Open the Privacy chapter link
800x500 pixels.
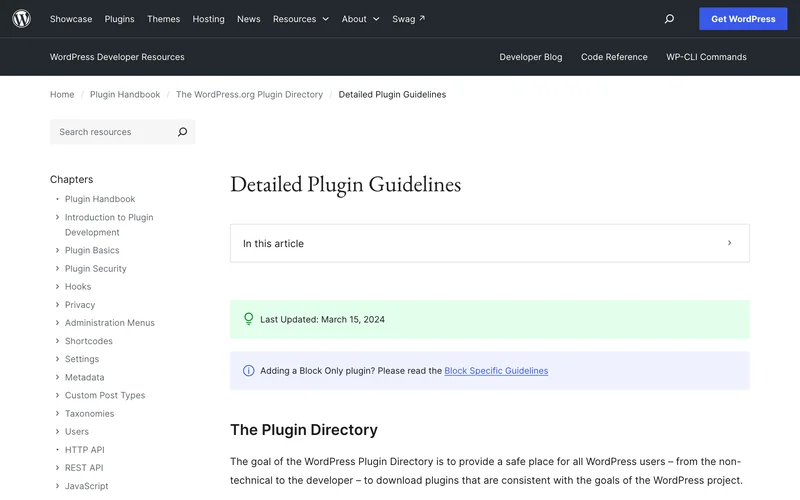click(x=80, y=305)
